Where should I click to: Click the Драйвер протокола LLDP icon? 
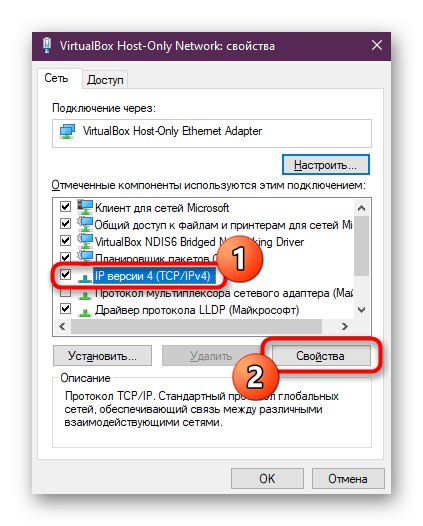[x=85, y=312]
